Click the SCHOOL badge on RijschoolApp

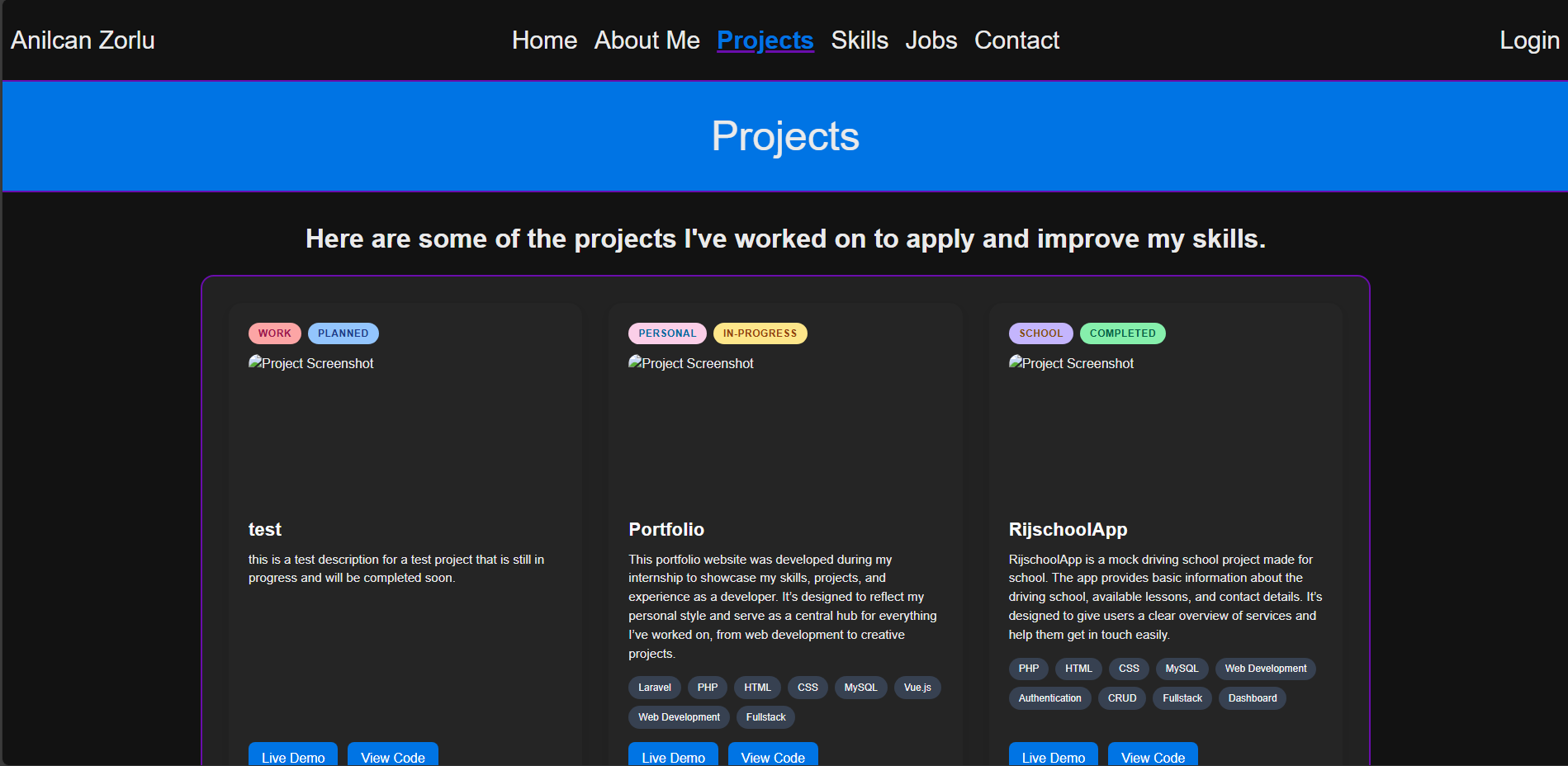[x=1040, y=333]
